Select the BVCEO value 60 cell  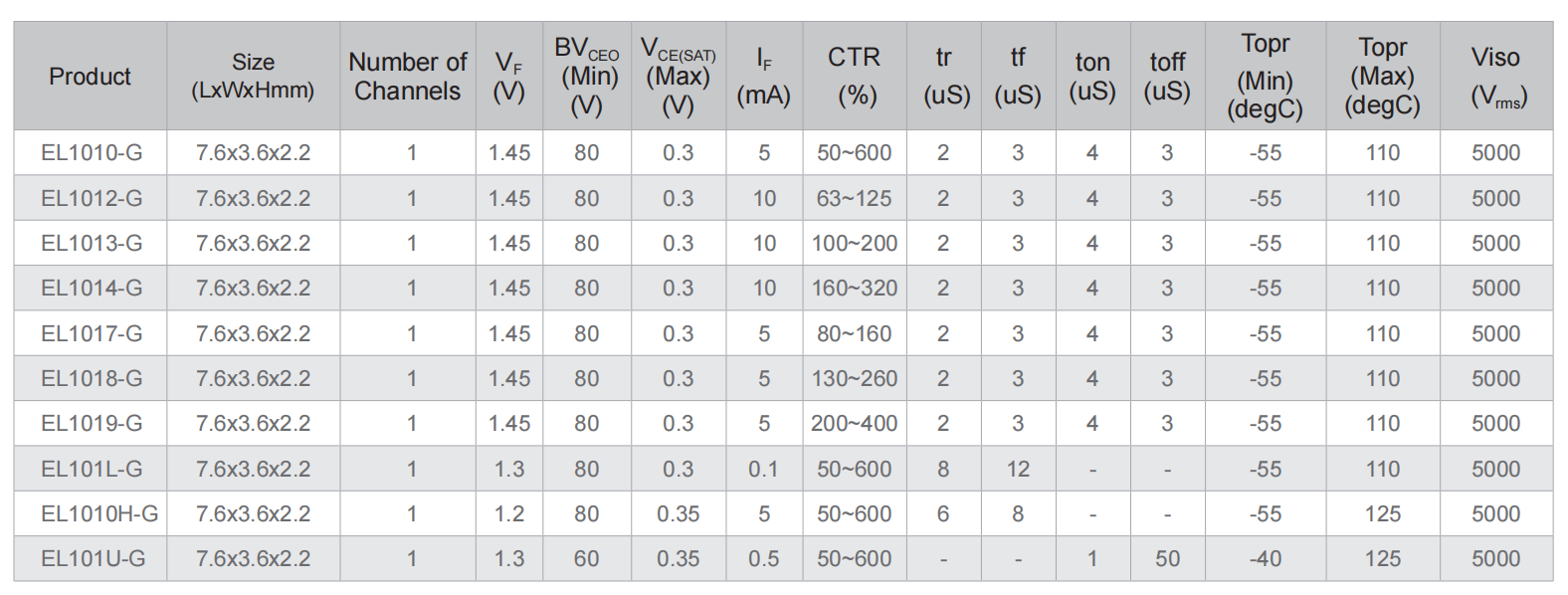(x=587, y=558)
